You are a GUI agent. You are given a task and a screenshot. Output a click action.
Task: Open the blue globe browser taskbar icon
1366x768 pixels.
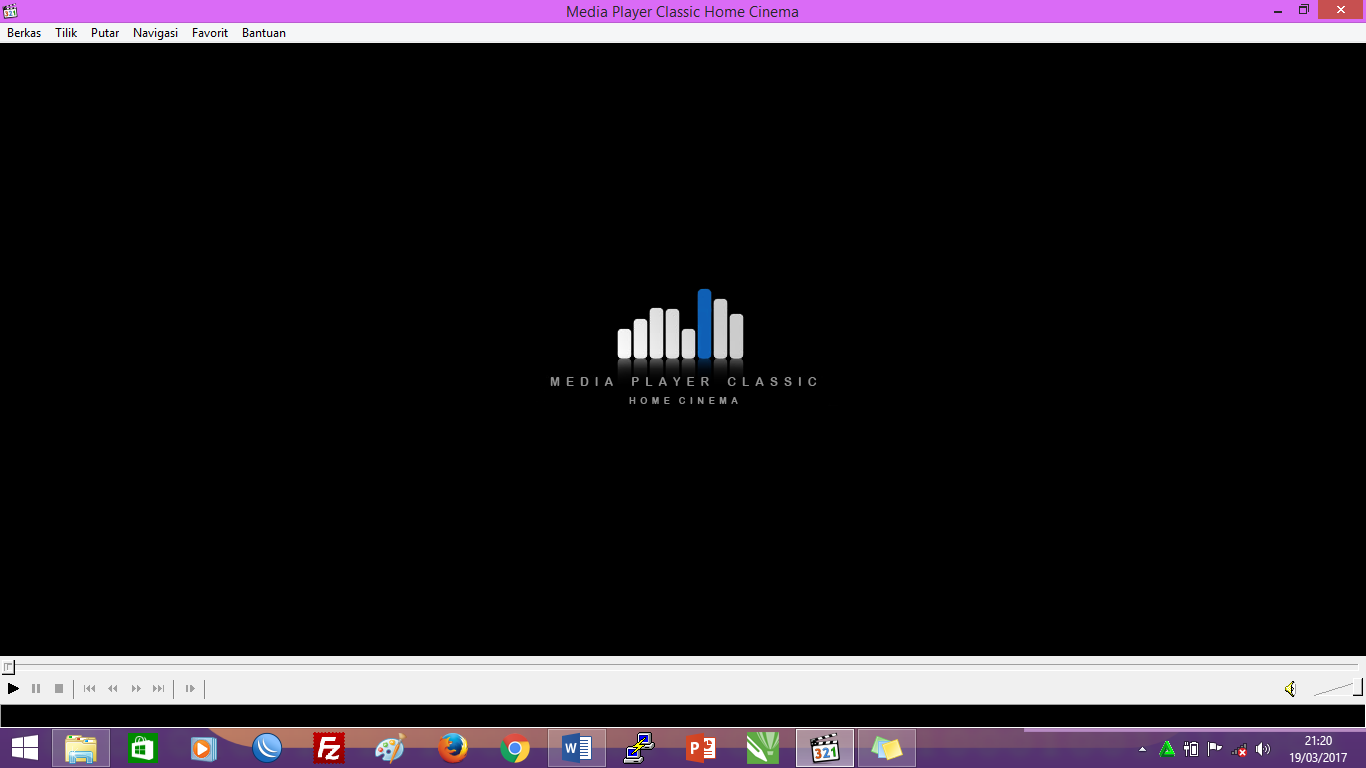[267, 748]
